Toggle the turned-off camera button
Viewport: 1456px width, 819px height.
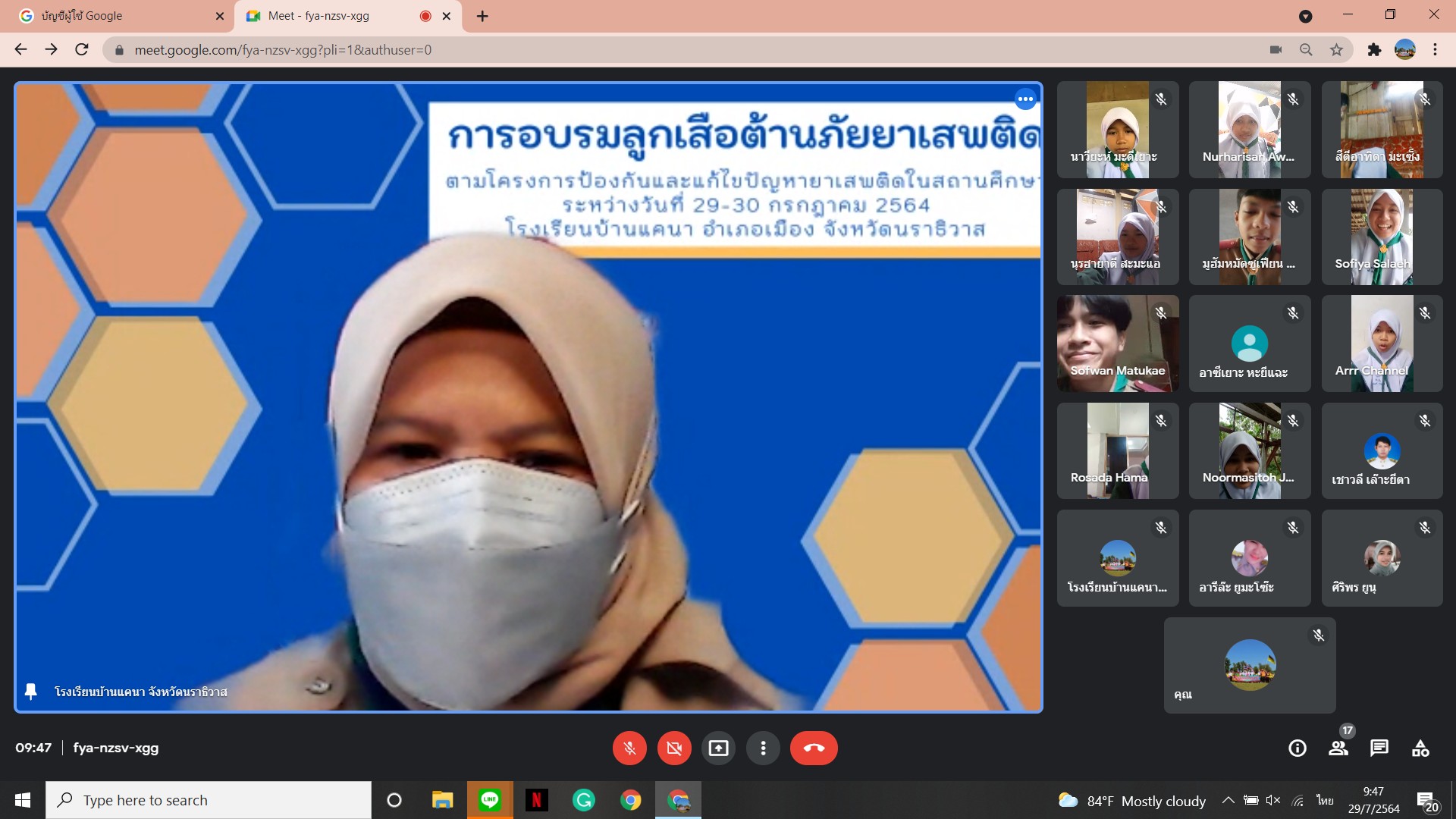[x=674, y=748]
